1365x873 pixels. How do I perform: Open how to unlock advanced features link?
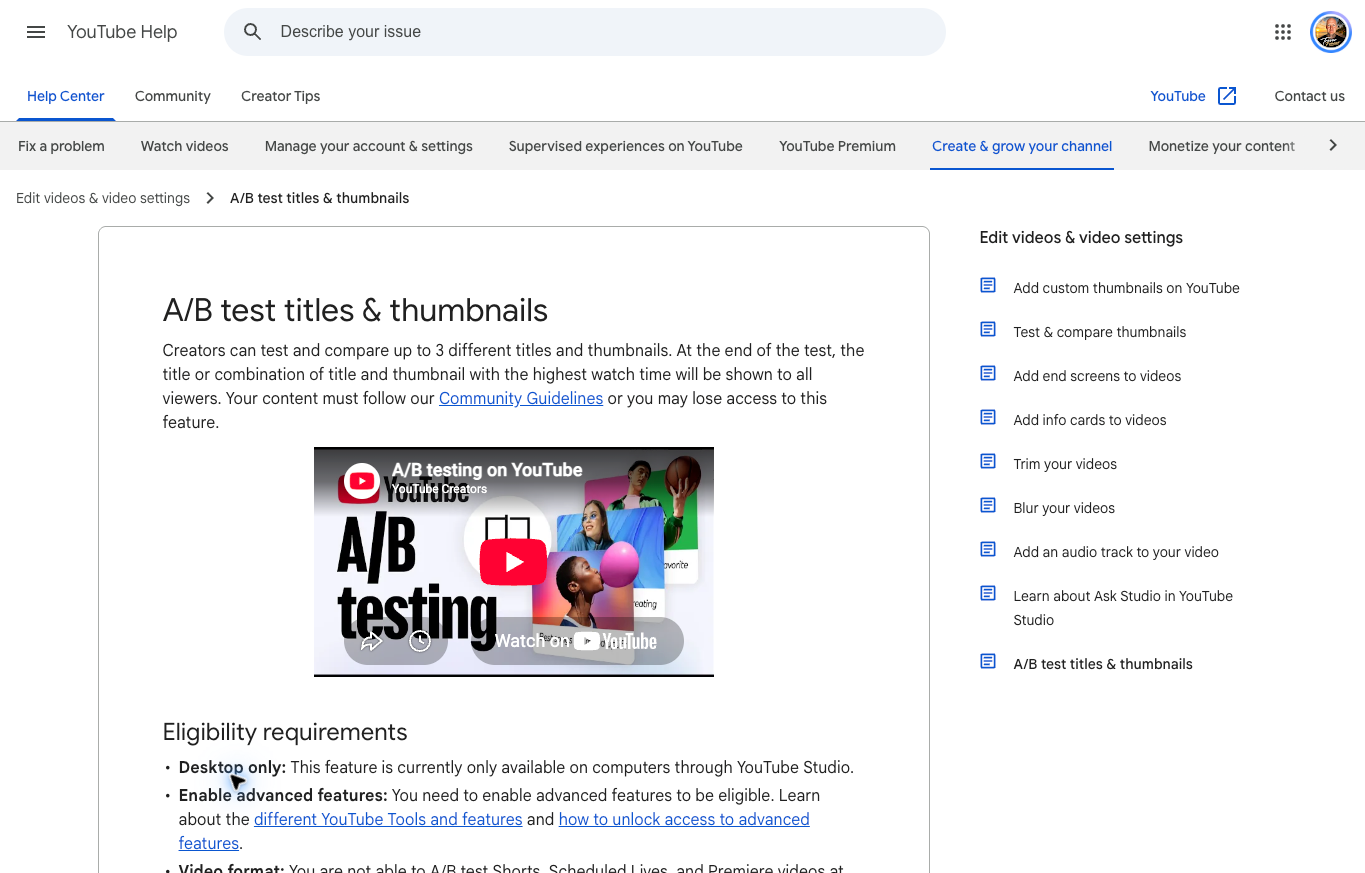click(x=684, y=819)
